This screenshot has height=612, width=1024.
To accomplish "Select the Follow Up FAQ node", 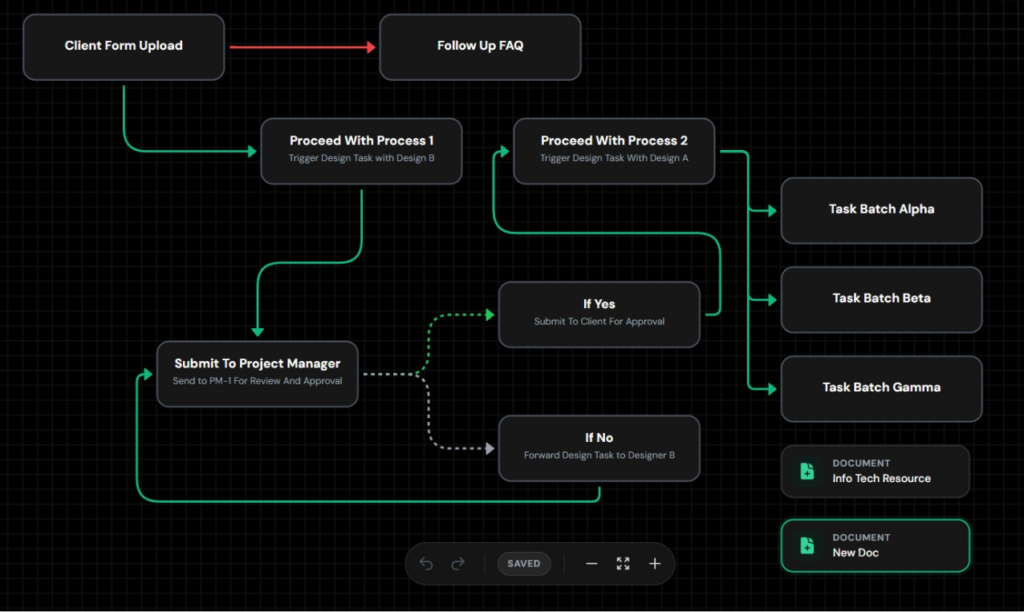I will pos(480,46).
